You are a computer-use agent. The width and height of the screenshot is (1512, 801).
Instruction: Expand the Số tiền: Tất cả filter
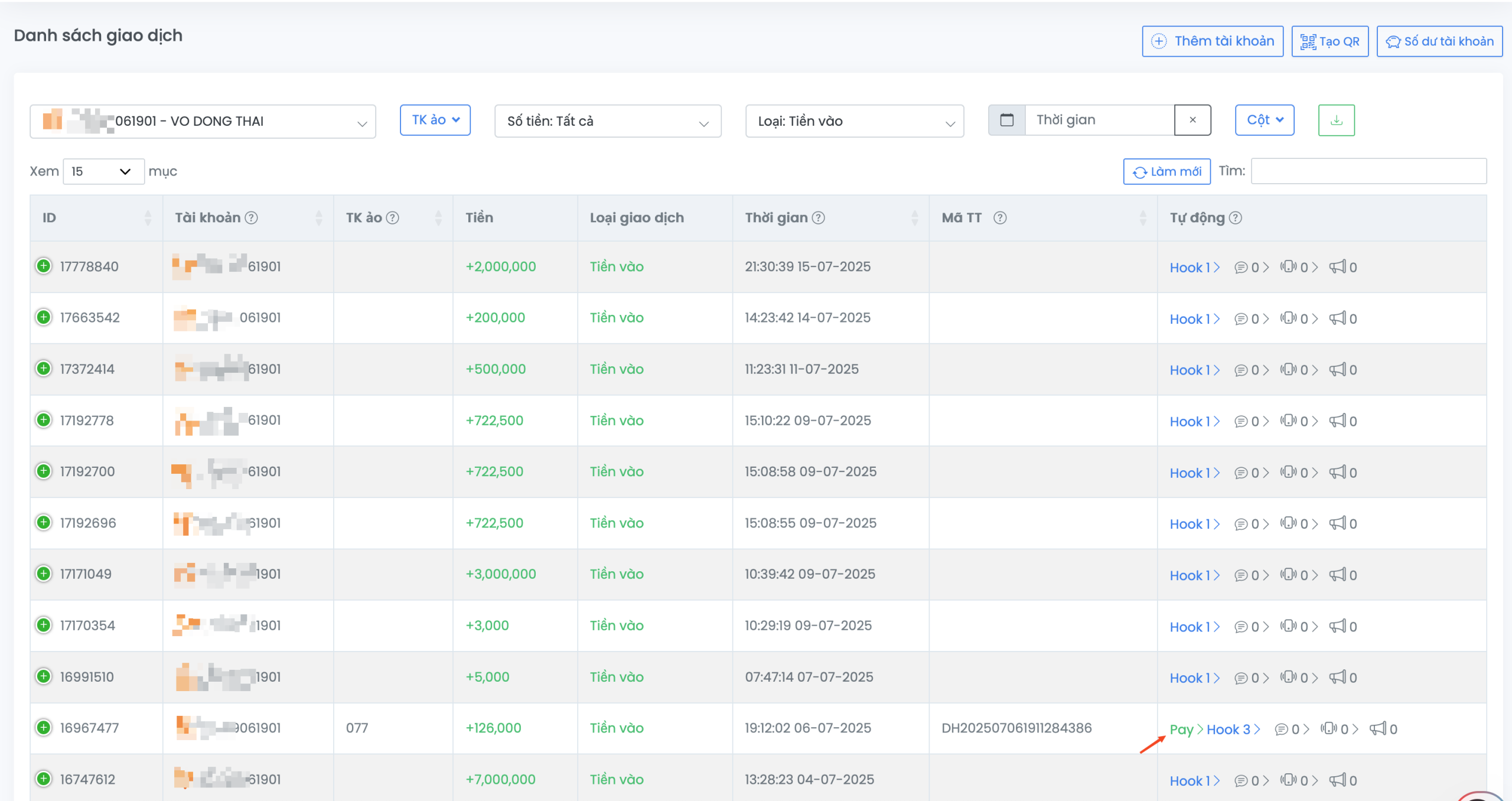[x=608, y=121]
